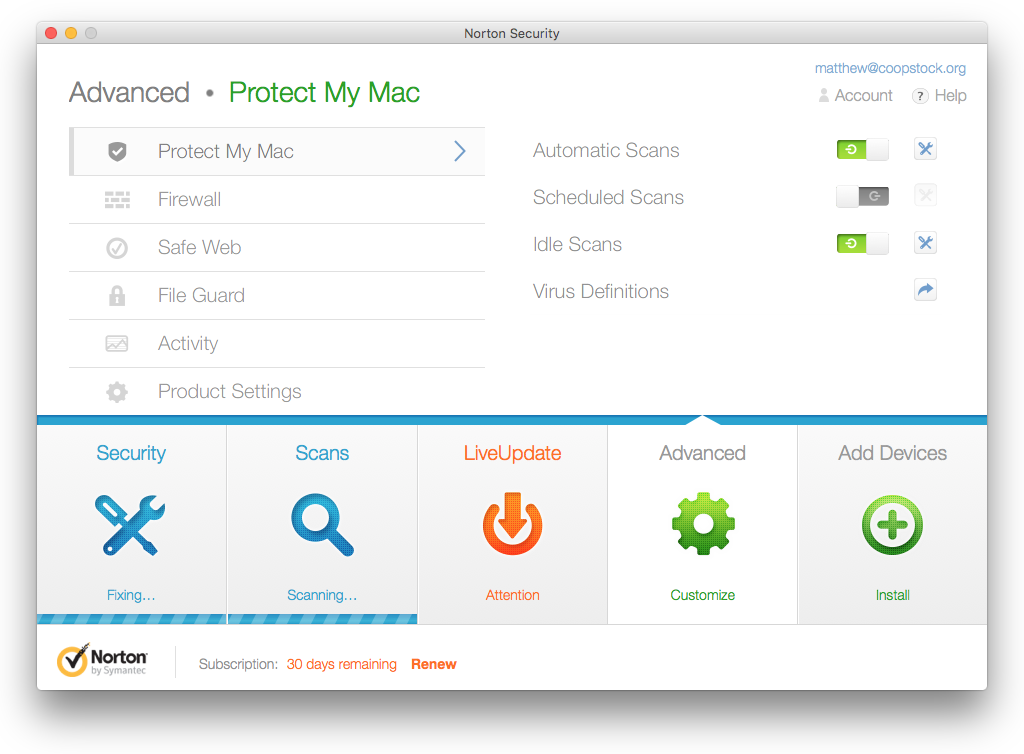Screen dimensions: 1024x754
Task: Click the Install label under Add Devices
Action: [892, 595]
